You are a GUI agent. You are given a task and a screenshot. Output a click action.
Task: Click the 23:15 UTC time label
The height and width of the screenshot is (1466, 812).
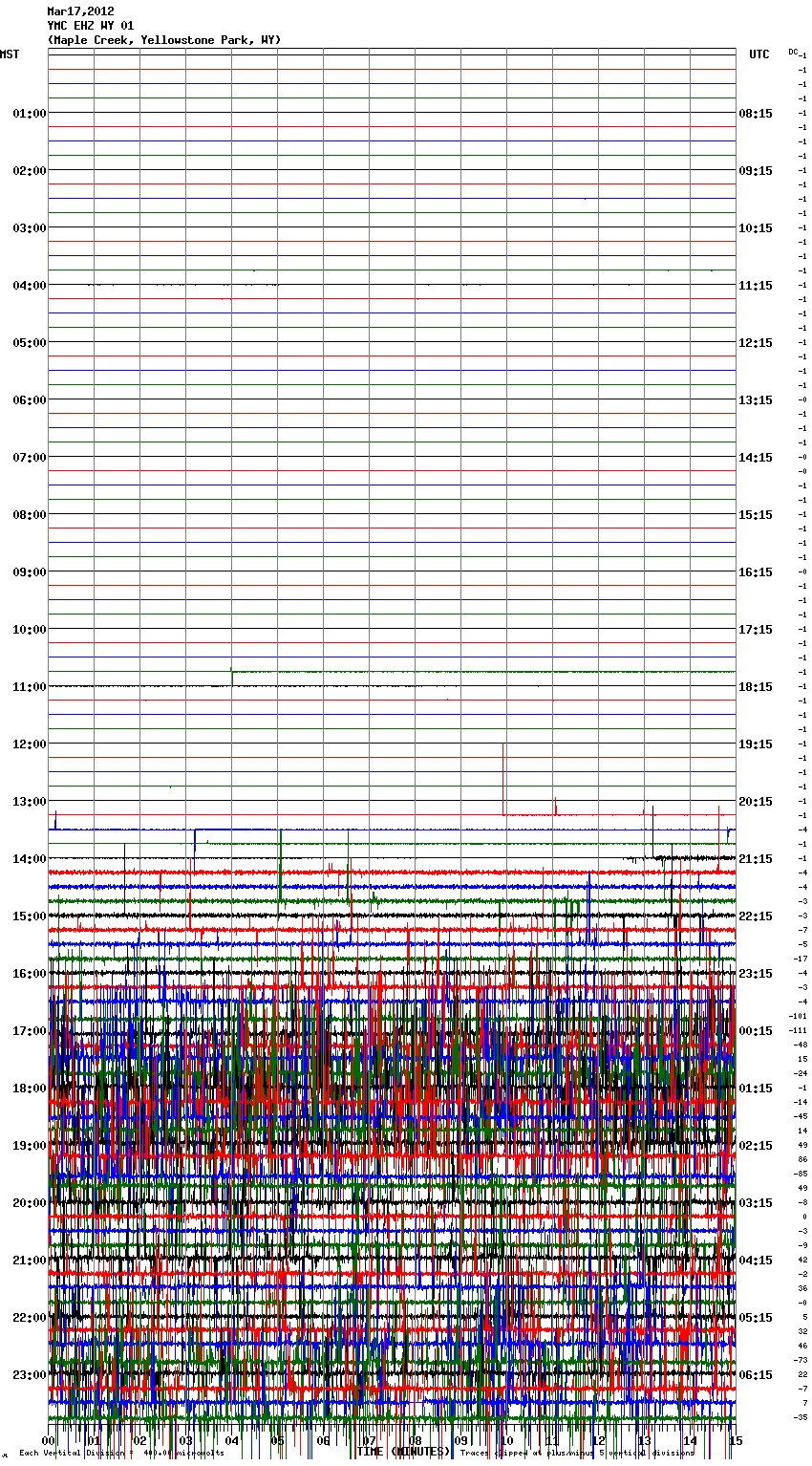pos(756,974)
